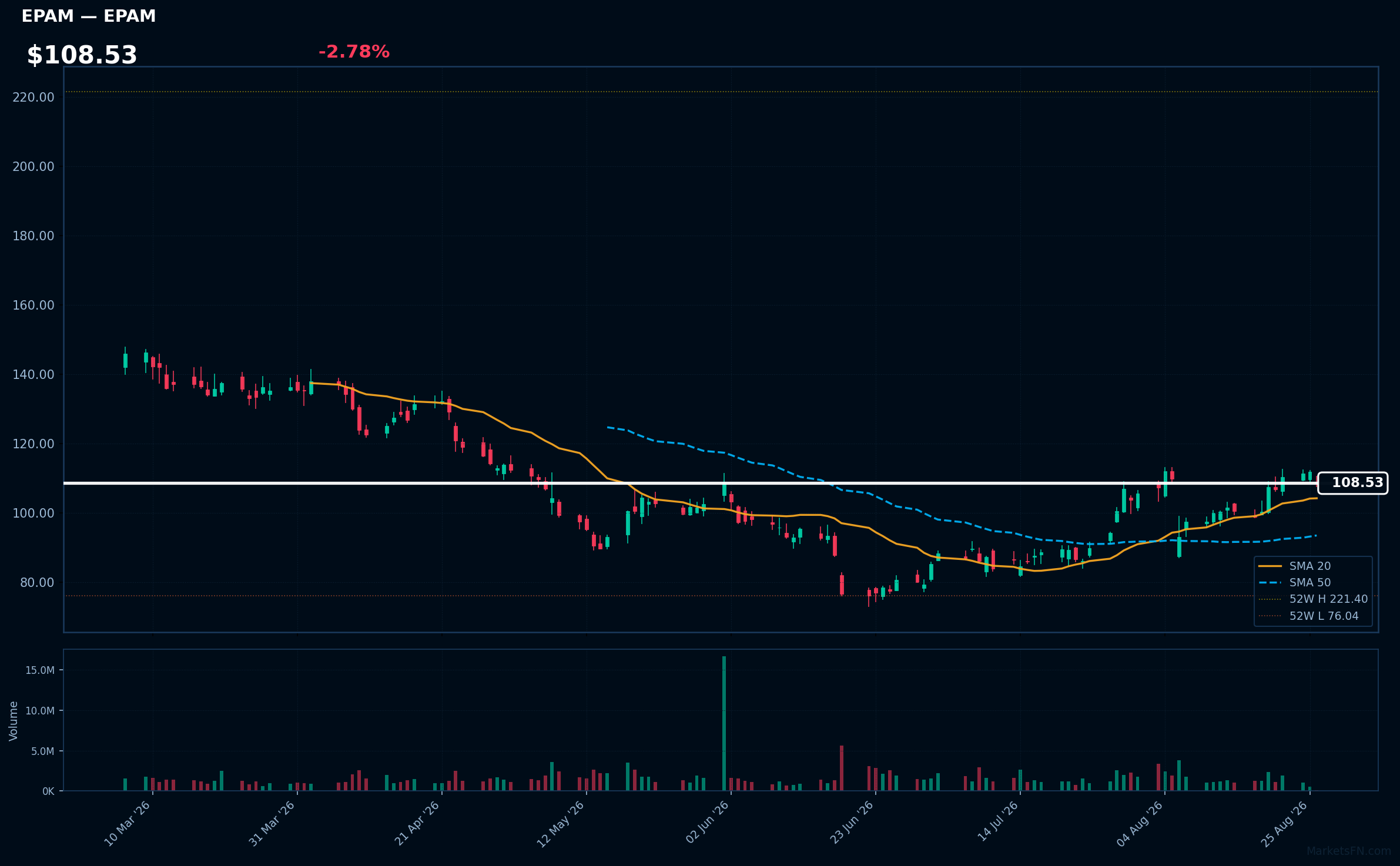Click the 140.00 price axis label
Viewport: 1400px width, 866px height.
34,374
